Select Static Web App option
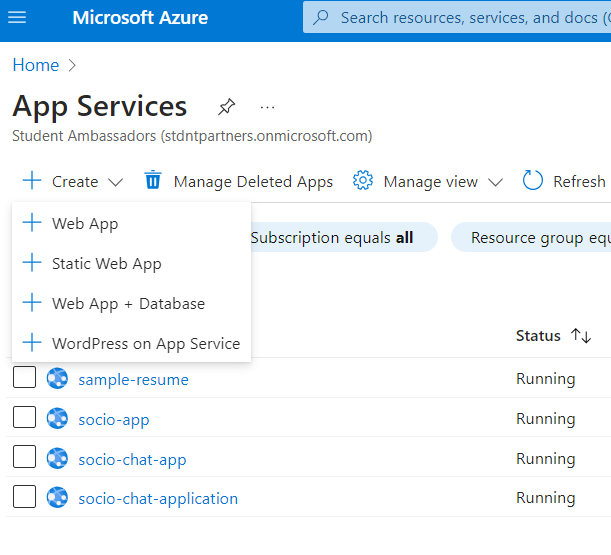 pos(106,264)
